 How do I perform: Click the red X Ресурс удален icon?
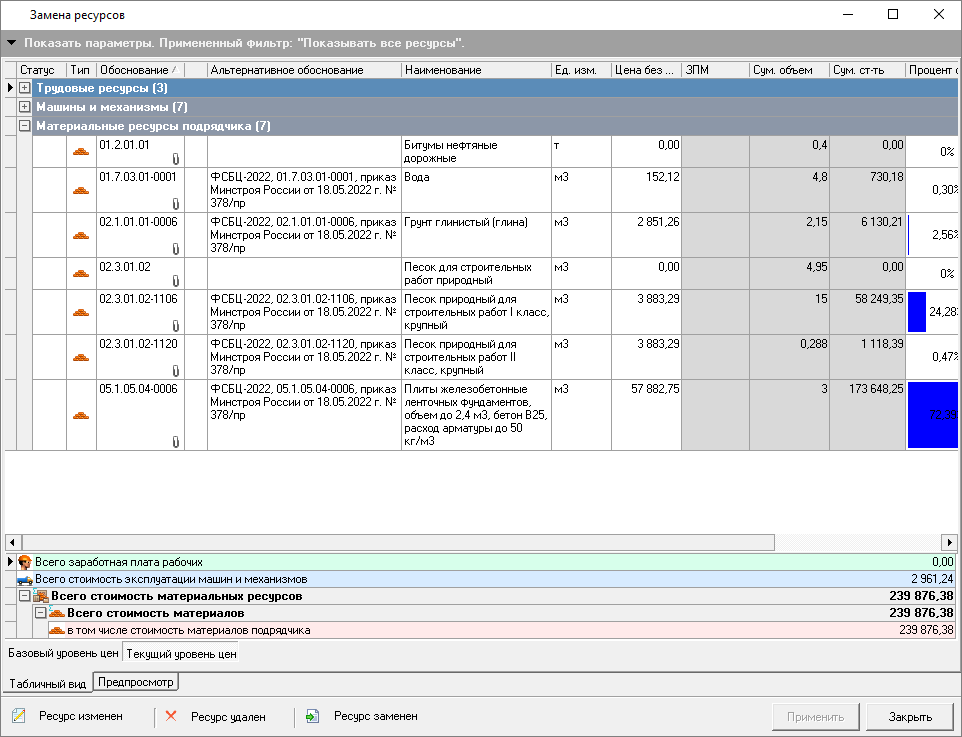(171, 716)
